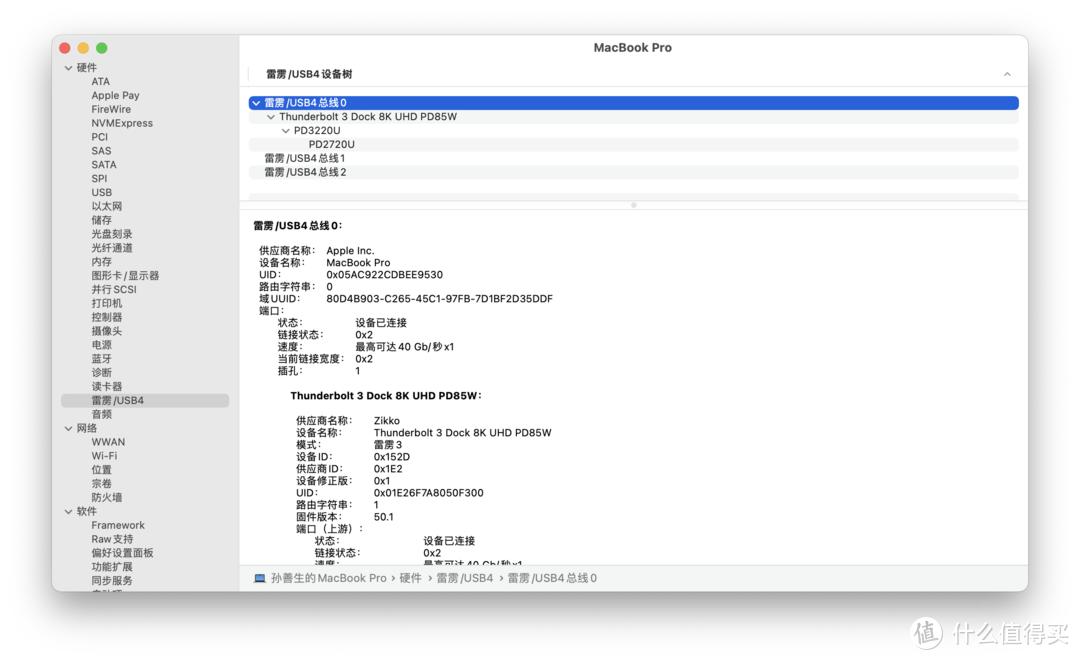Collapse the 网络 sidebar section
This screenshot has height=660, width=1080.
66,427
